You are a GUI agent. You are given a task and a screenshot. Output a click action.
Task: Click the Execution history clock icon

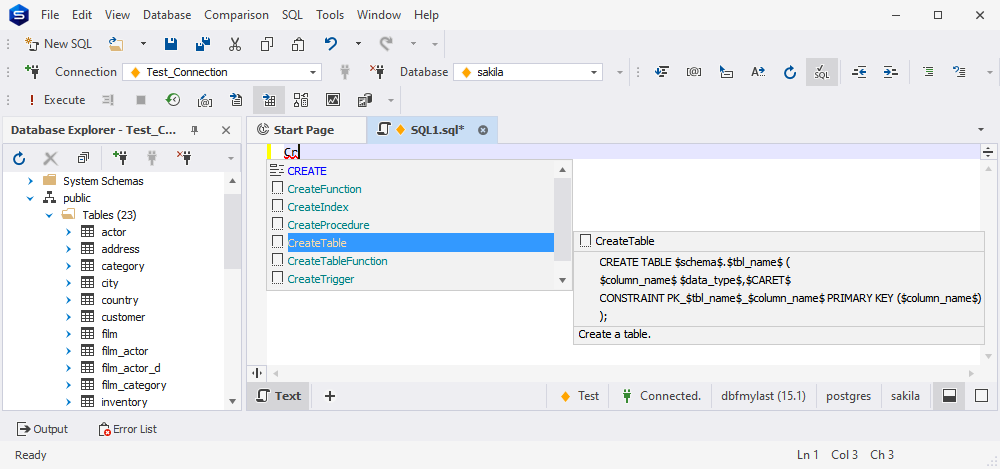[173, 100]
